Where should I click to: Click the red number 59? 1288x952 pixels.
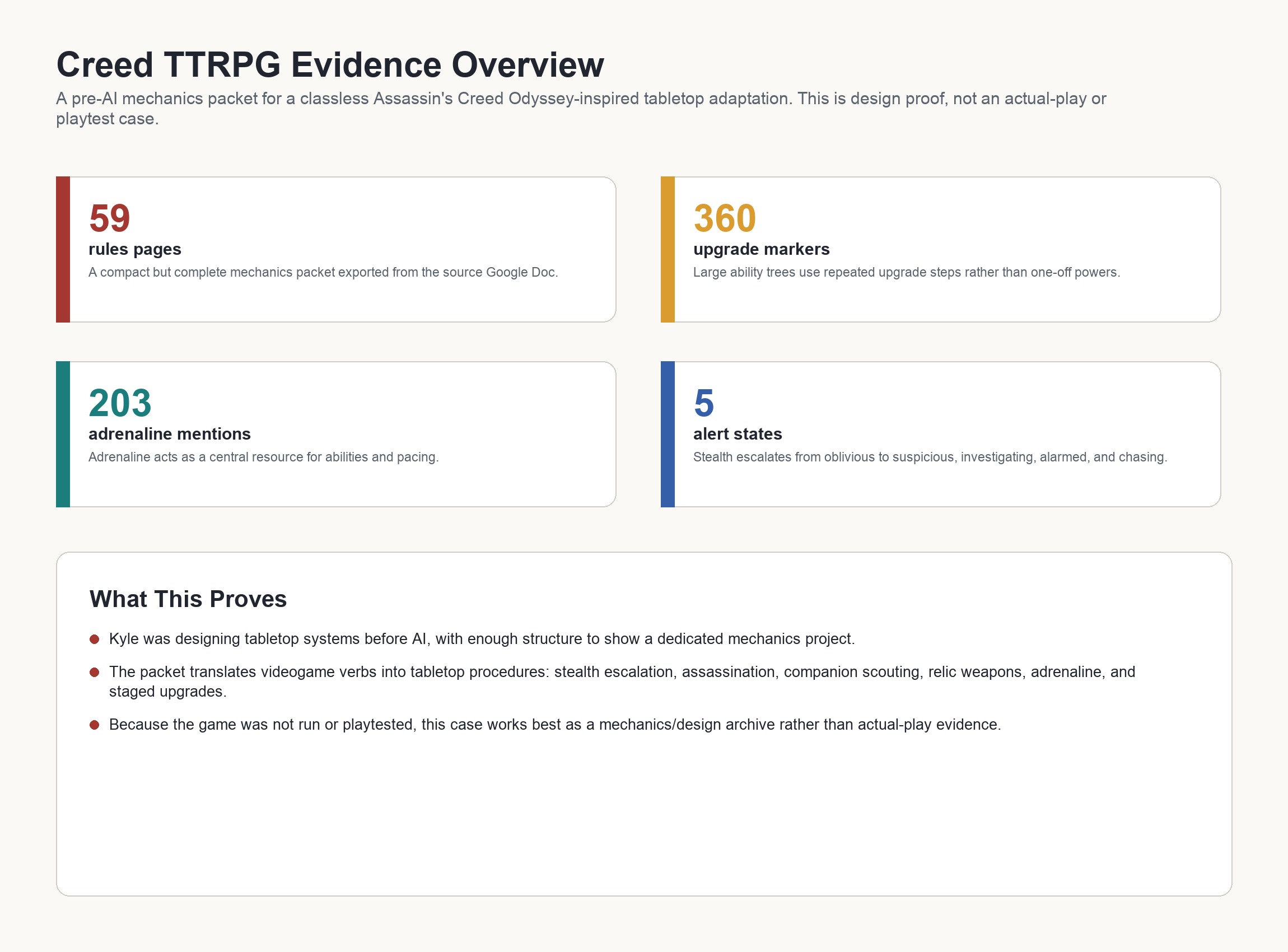click(110, 218)
